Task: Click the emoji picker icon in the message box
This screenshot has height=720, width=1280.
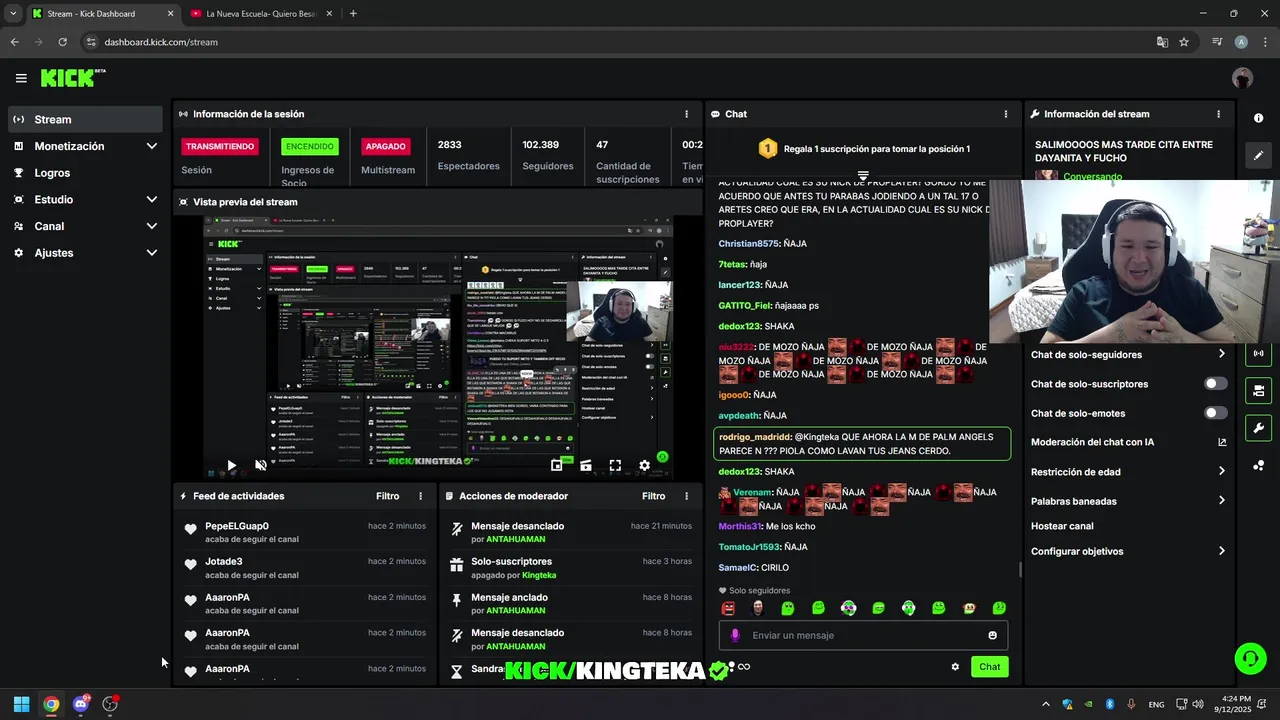Action: pos(992,635)
